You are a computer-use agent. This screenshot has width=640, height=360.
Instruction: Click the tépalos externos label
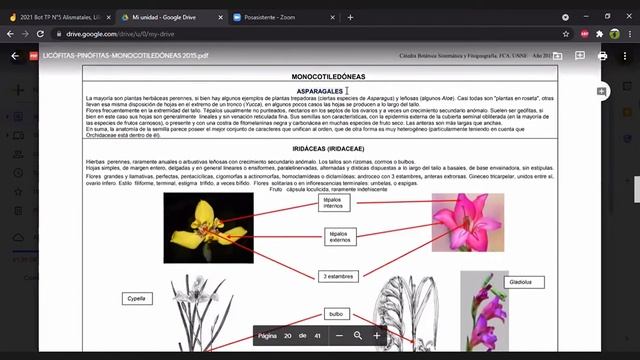pos(340,237)
